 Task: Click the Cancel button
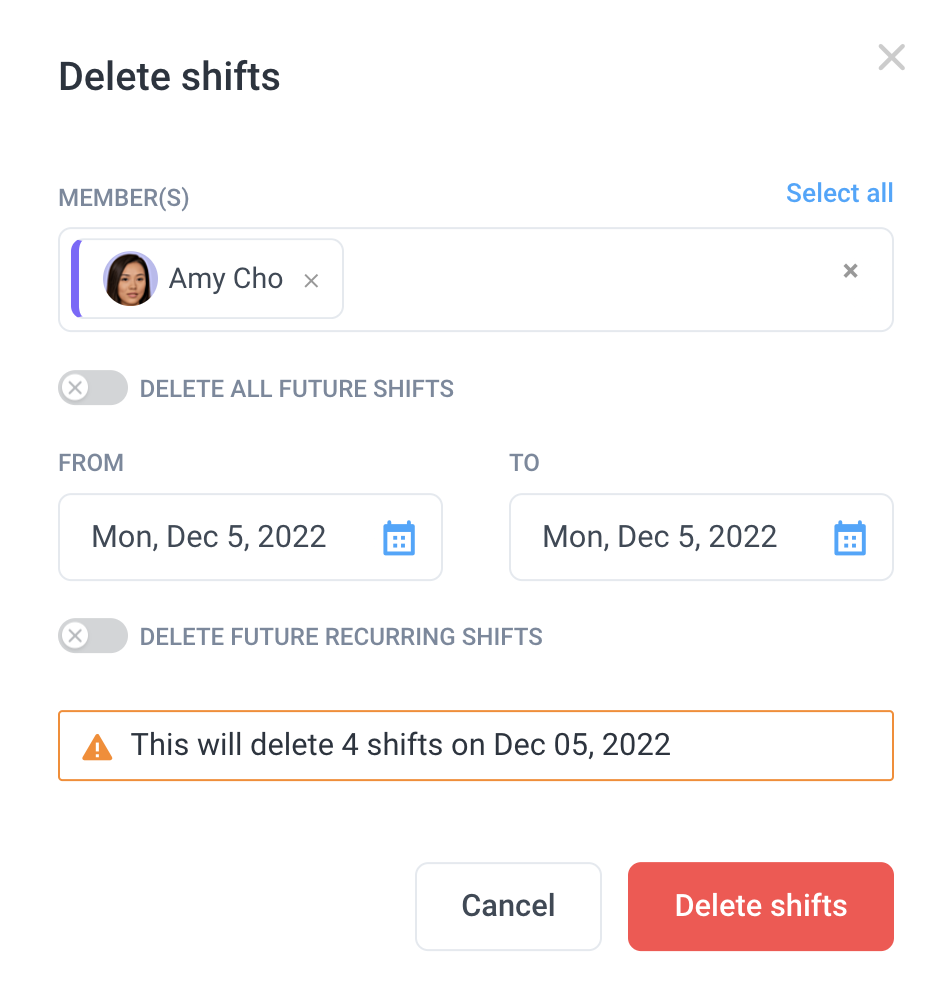coord(508,906)
